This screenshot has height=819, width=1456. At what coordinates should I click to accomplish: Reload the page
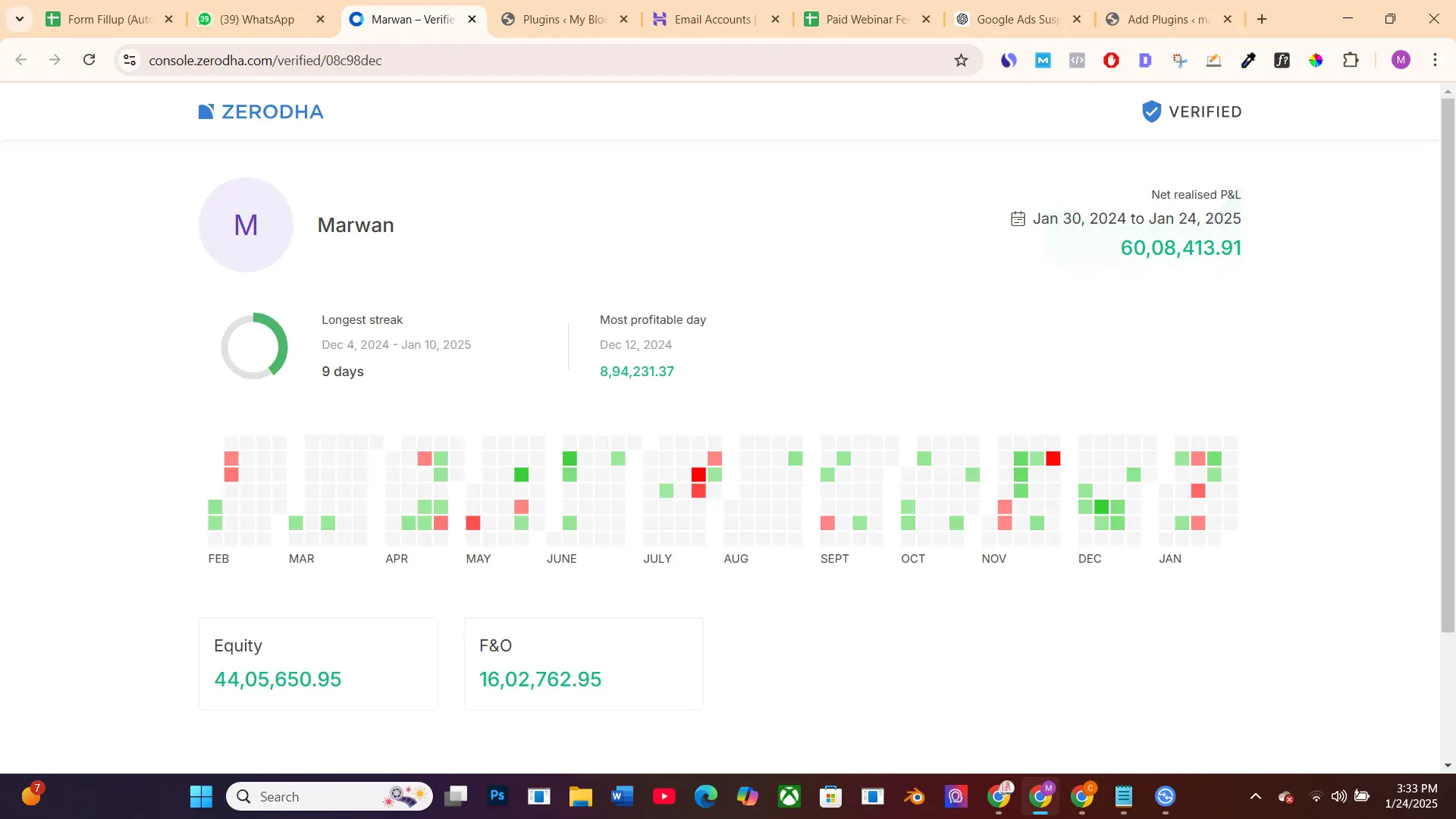point(89,60)
